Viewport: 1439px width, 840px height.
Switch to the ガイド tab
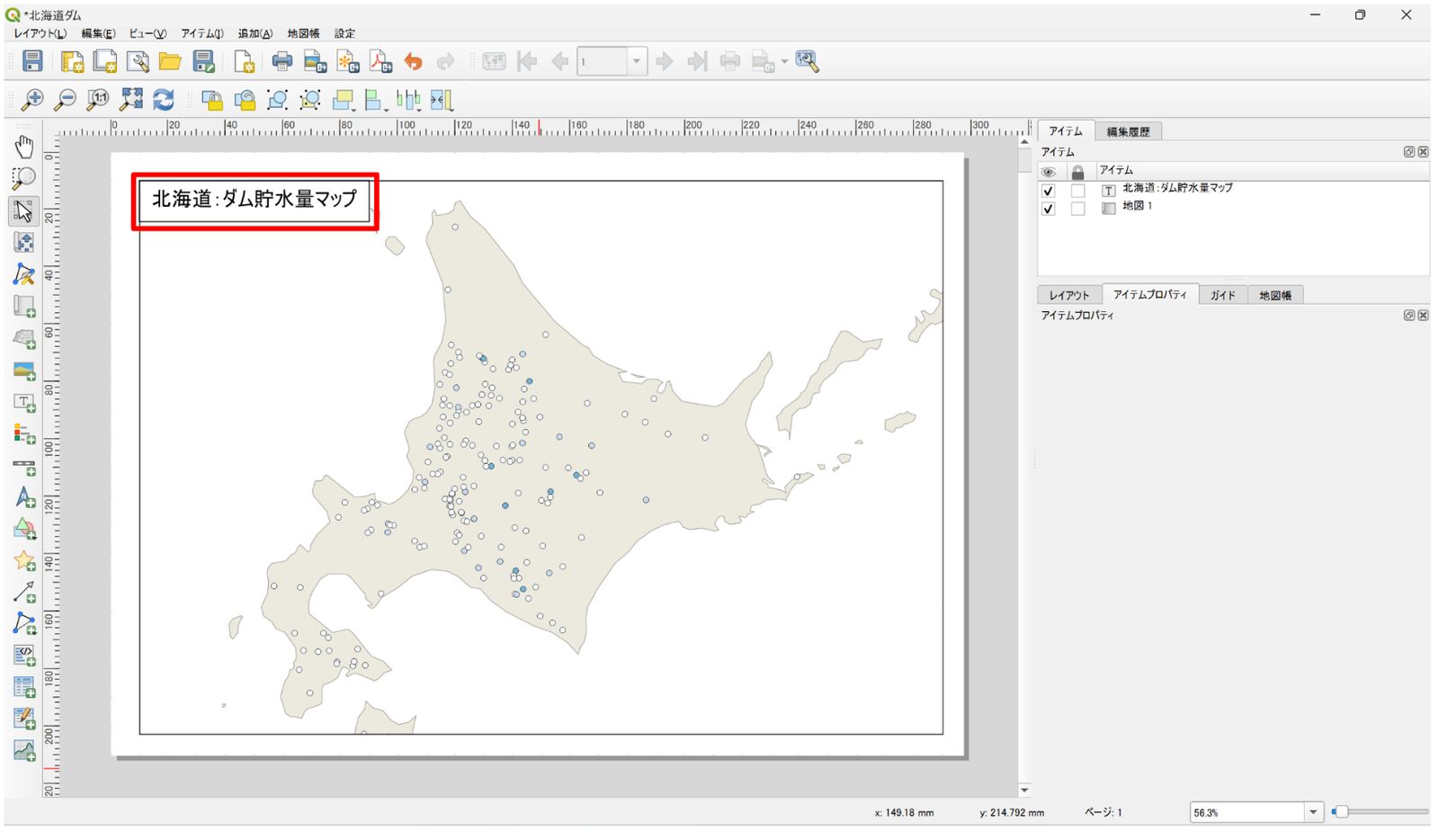coord(1222,295)
